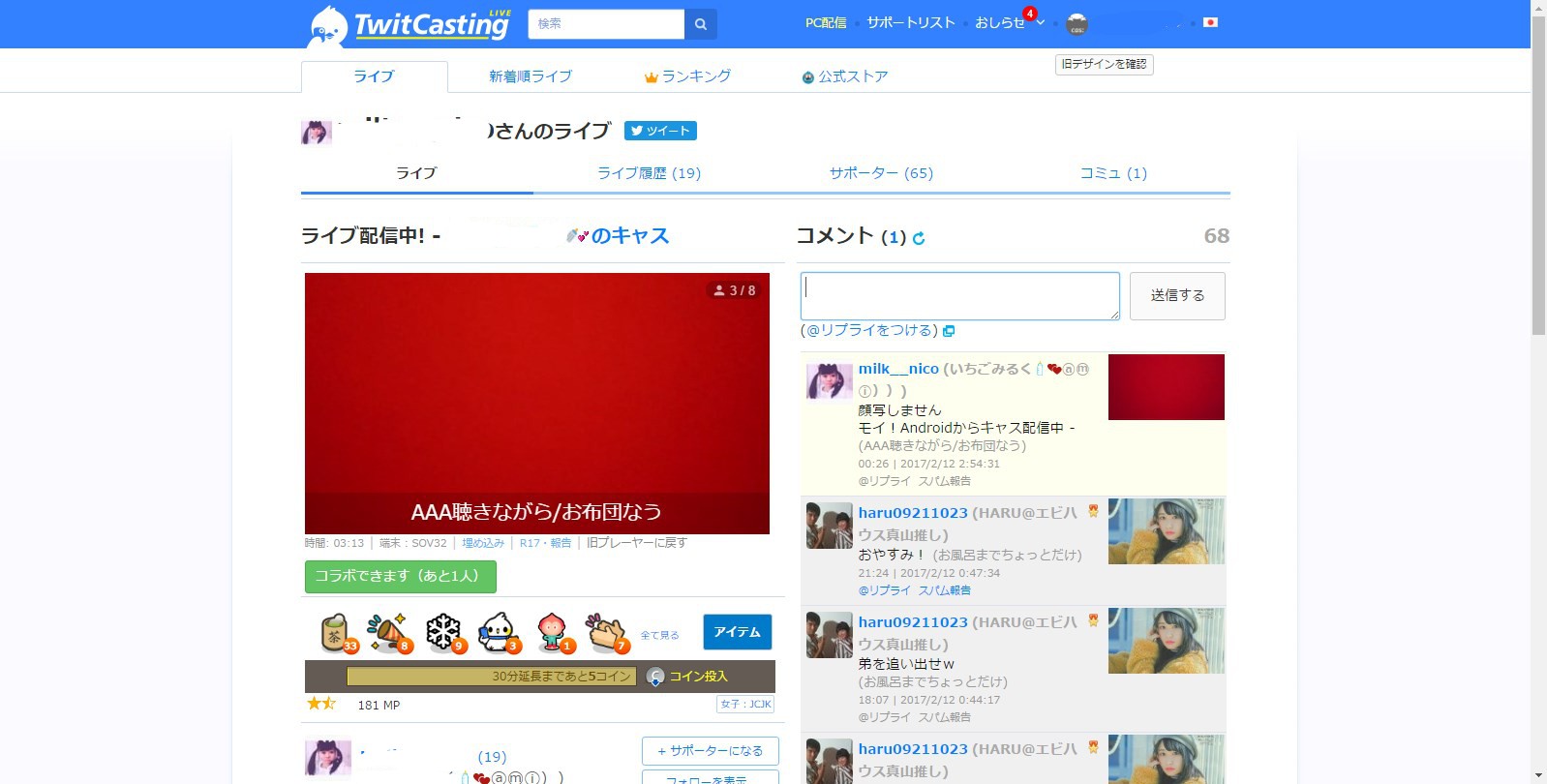Click コイン投入 coin button
This screenshot has width=1547, height=784.
click(x=687, y=677)
